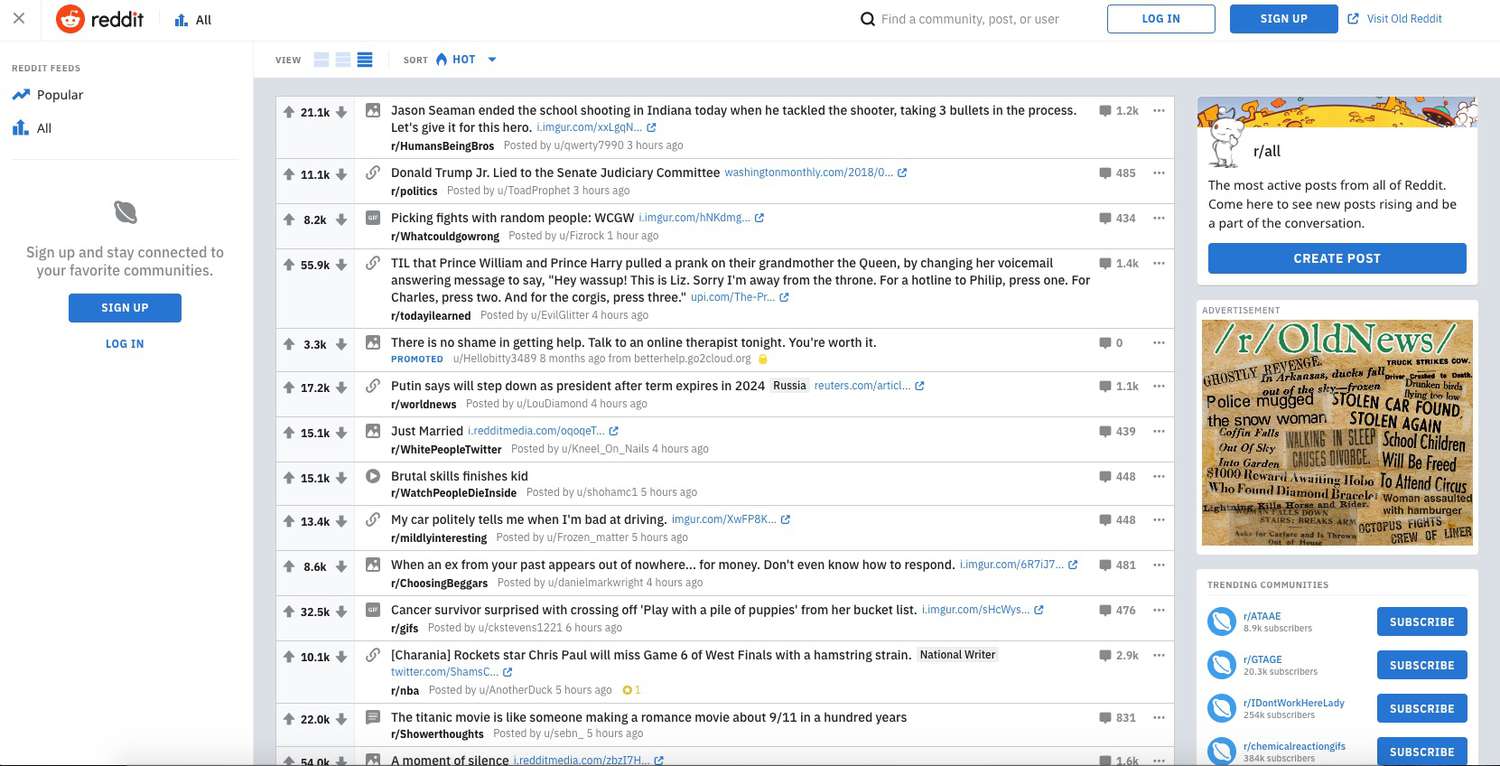Downvote the Prince William TIL post
Image resolution: width=1500 pixels, height=766 pixels.
[341, 265]
